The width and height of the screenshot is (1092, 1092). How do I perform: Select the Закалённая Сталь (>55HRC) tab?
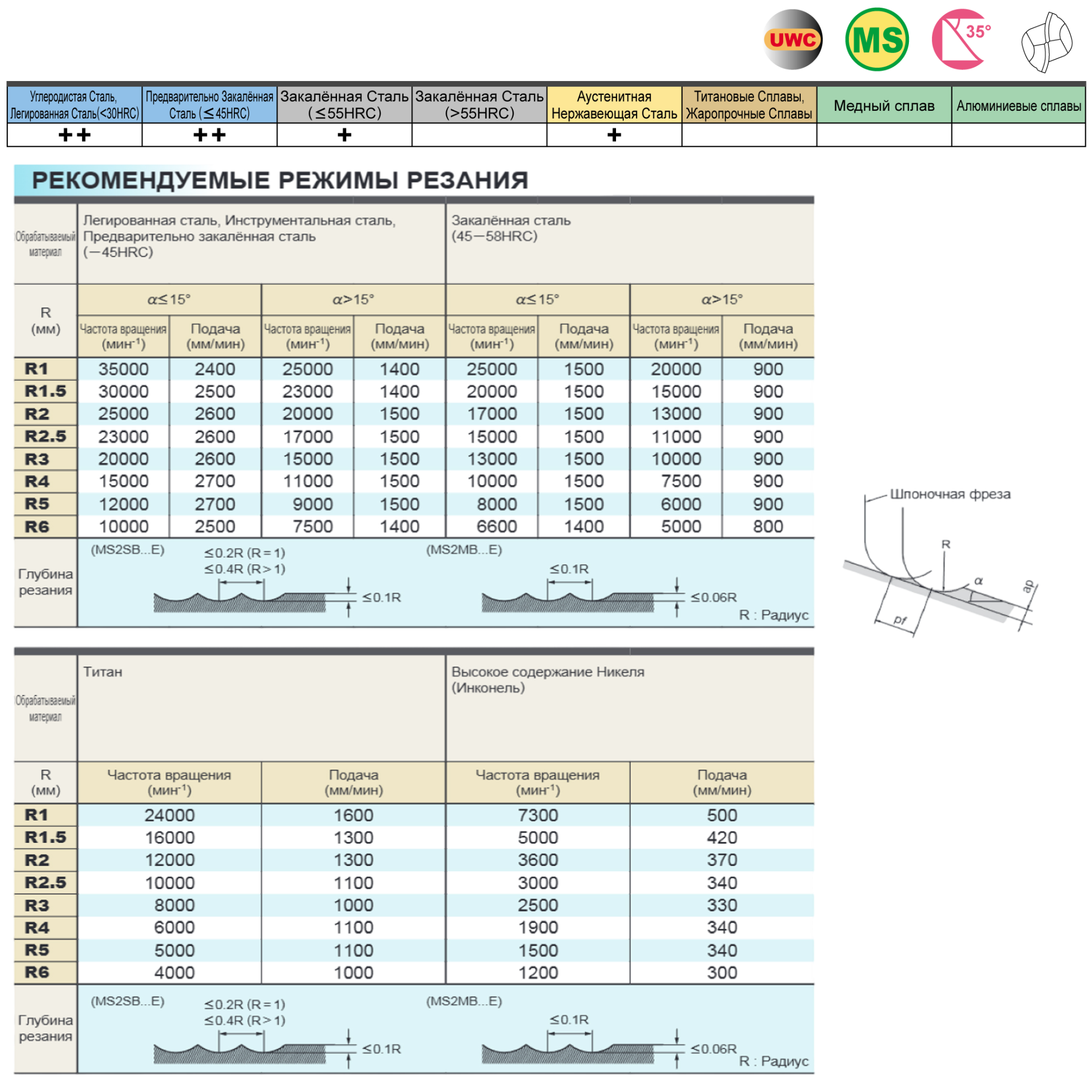pos(479,105)
